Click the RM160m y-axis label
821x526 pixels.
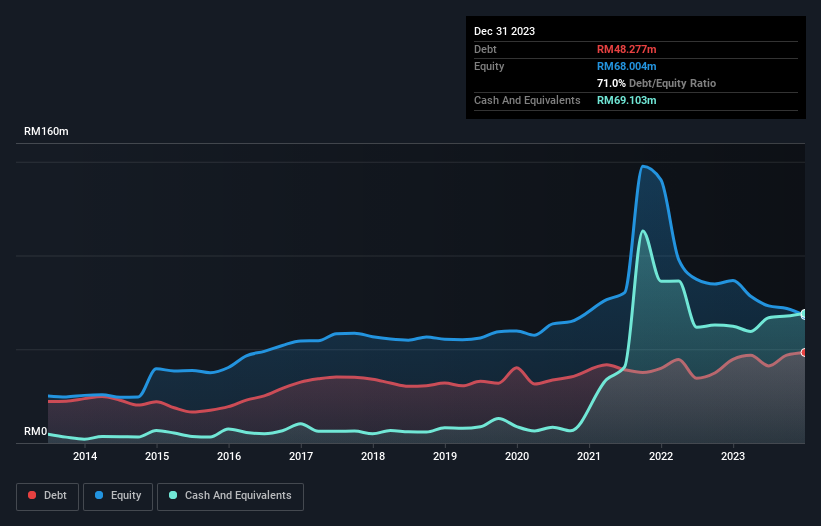[46, 131]
